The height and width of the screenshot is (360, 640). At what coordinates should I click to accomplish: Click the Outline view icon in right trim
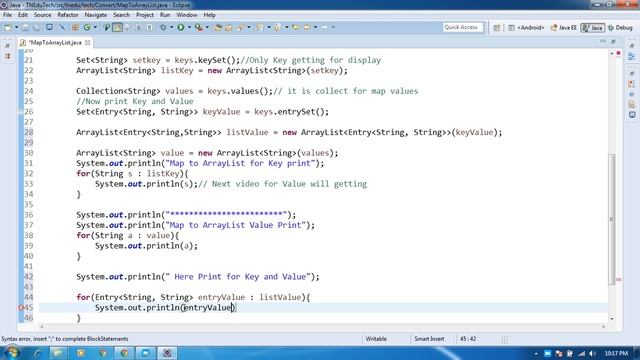click(631, 57)
